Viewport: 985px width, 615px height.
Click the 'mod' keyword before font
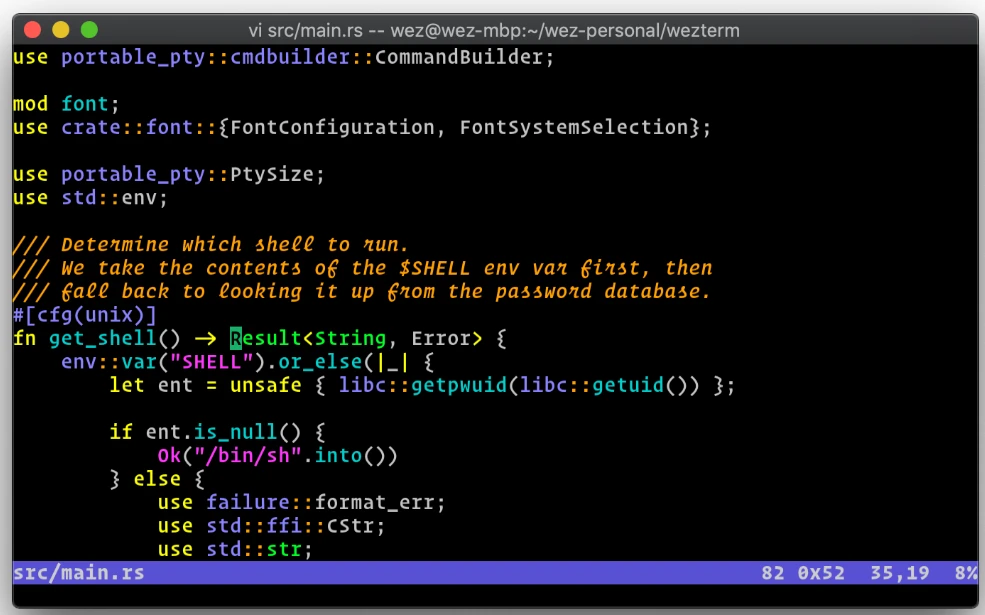coord(30,104)
